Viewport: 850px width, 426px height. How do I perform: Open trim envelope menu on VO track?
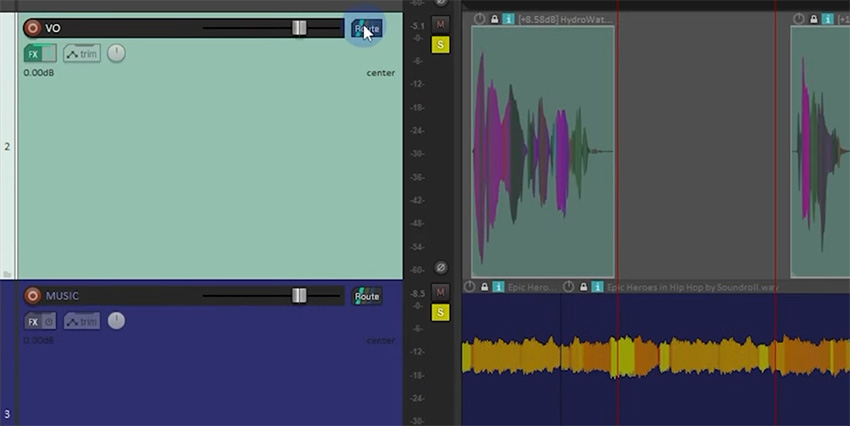click(82, 54)
